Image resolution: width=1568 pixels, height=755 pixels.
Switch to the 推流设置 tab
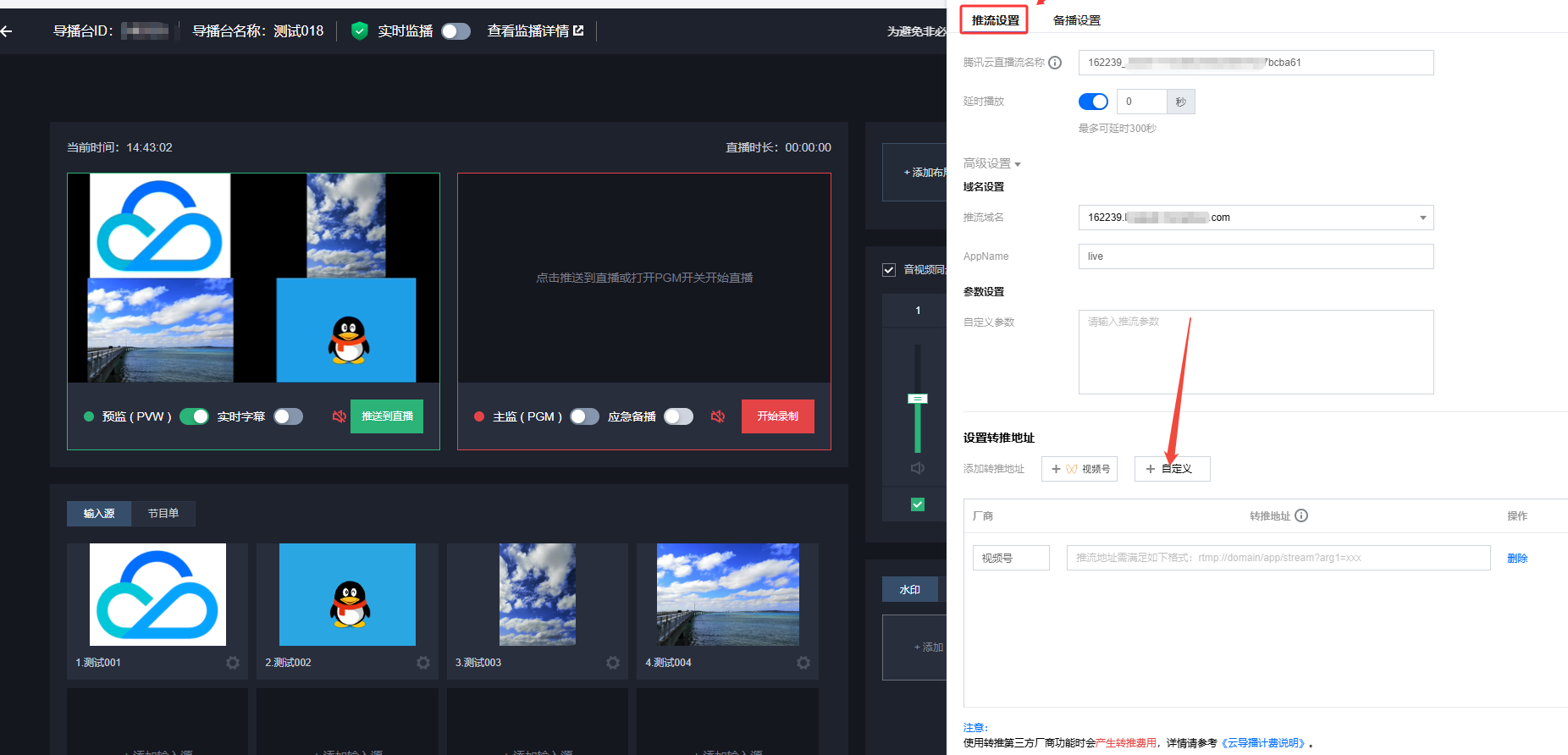pos(995,20)
